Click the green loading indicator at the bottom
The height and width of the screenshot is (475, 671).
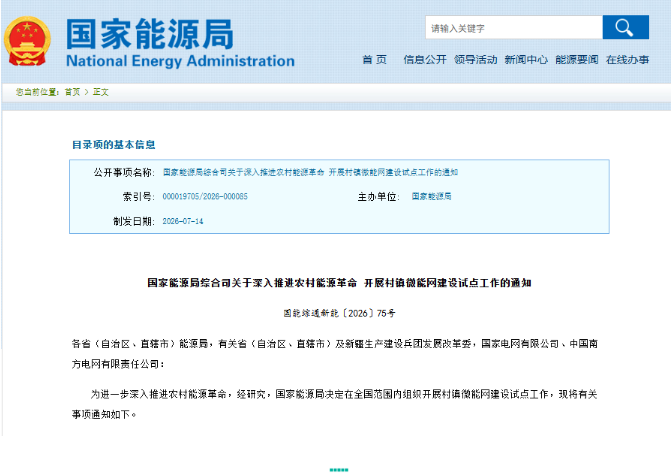pyautogui.click(x=339, y=470)
